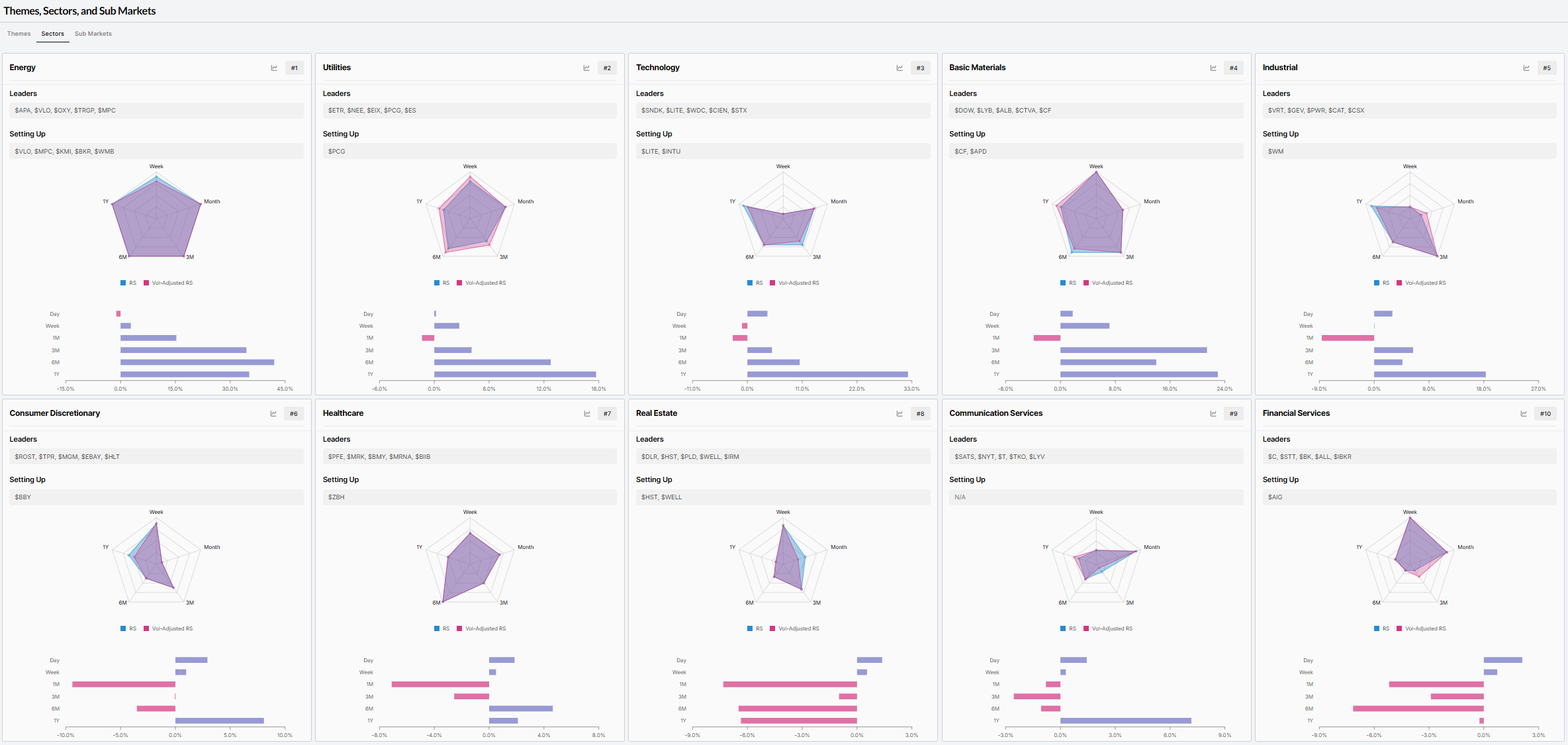Open Real Estate card chart icon
The width and height of the screenshot is (1568, 745).
(899, 414)
